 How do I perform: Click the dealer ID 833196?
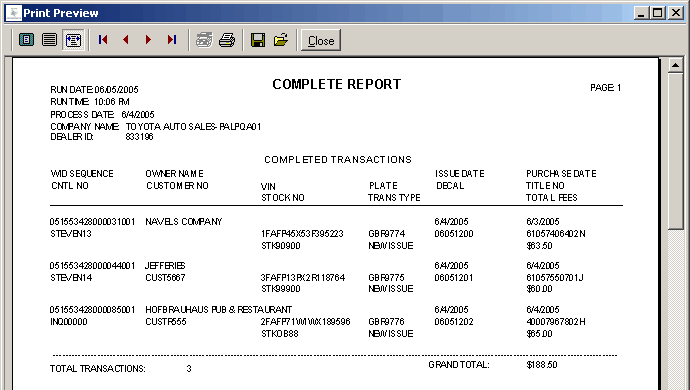pos(139,137)
